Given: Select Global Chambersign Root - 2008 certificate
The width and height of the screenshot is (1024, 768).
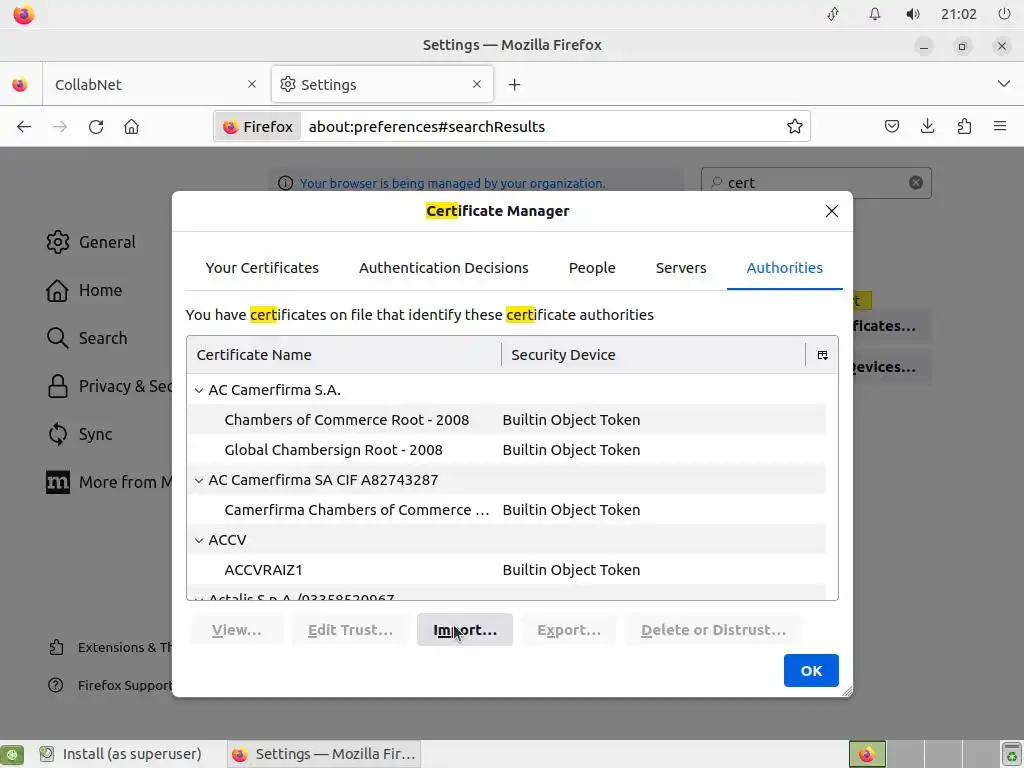Looking at the screenshot, I should pyautogui.click(x=507, y=450).
